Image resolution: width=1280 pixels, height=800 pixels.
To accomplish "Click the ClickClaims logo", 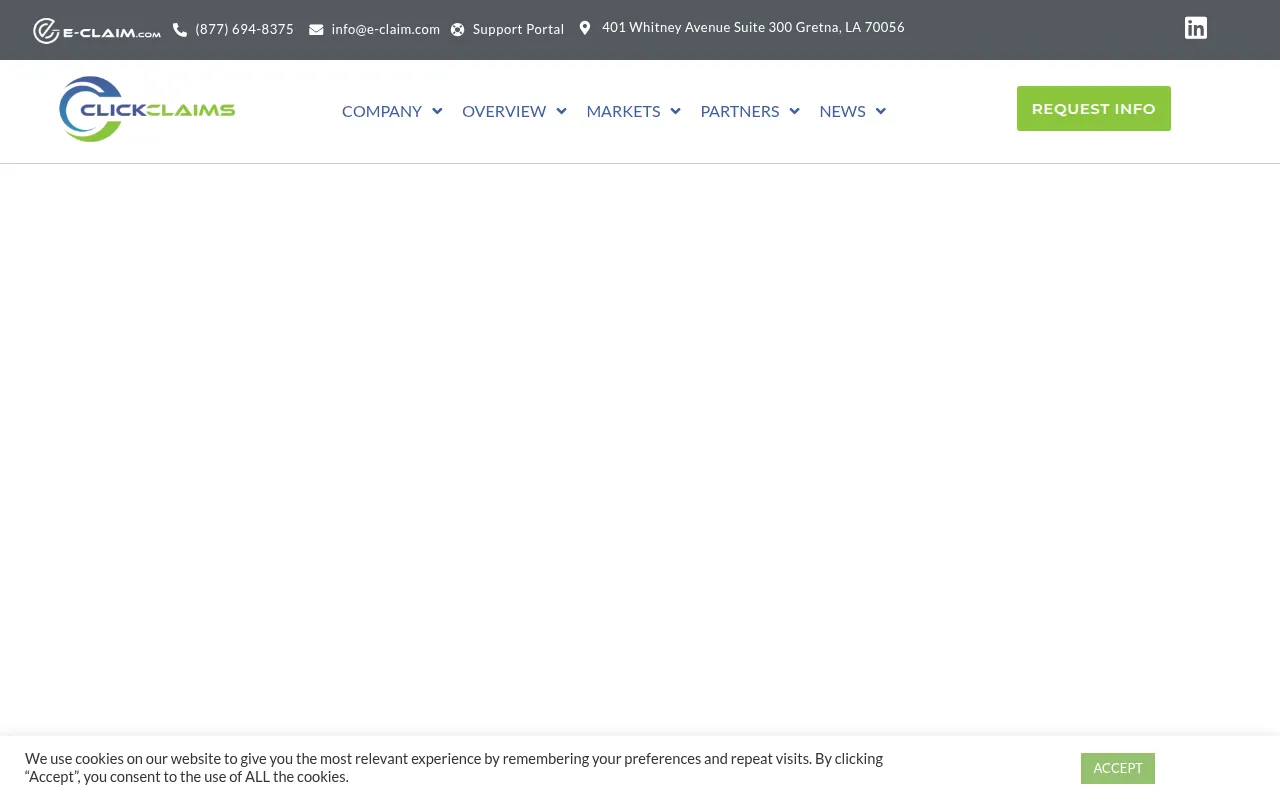I will (x=147, y=109).
